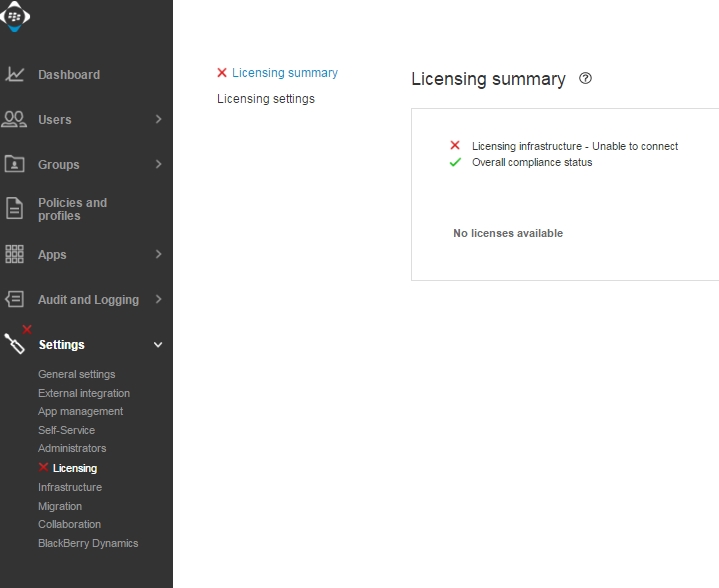Collapse the Settings menu chevron

click(x=158, y=345)
